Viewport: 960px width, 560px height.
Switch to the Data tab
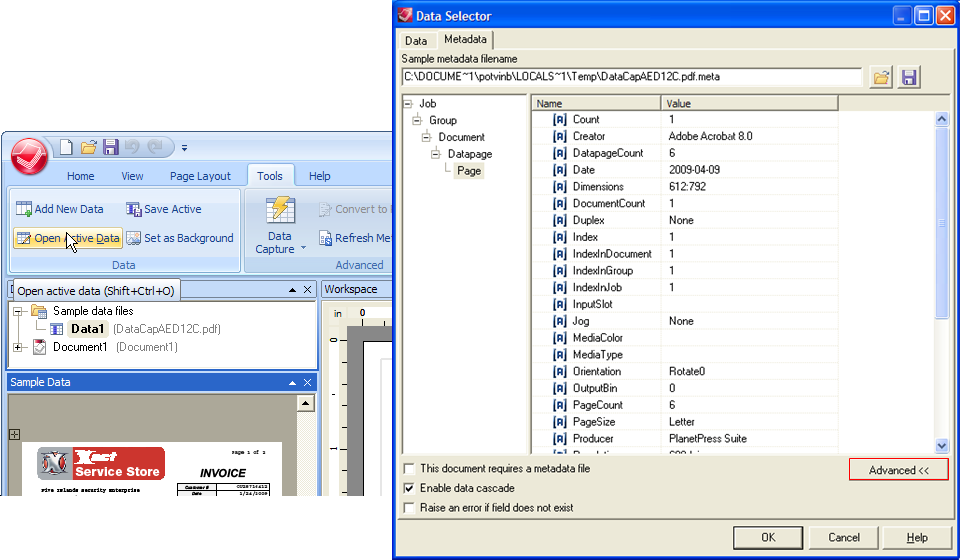coord(416,40)
